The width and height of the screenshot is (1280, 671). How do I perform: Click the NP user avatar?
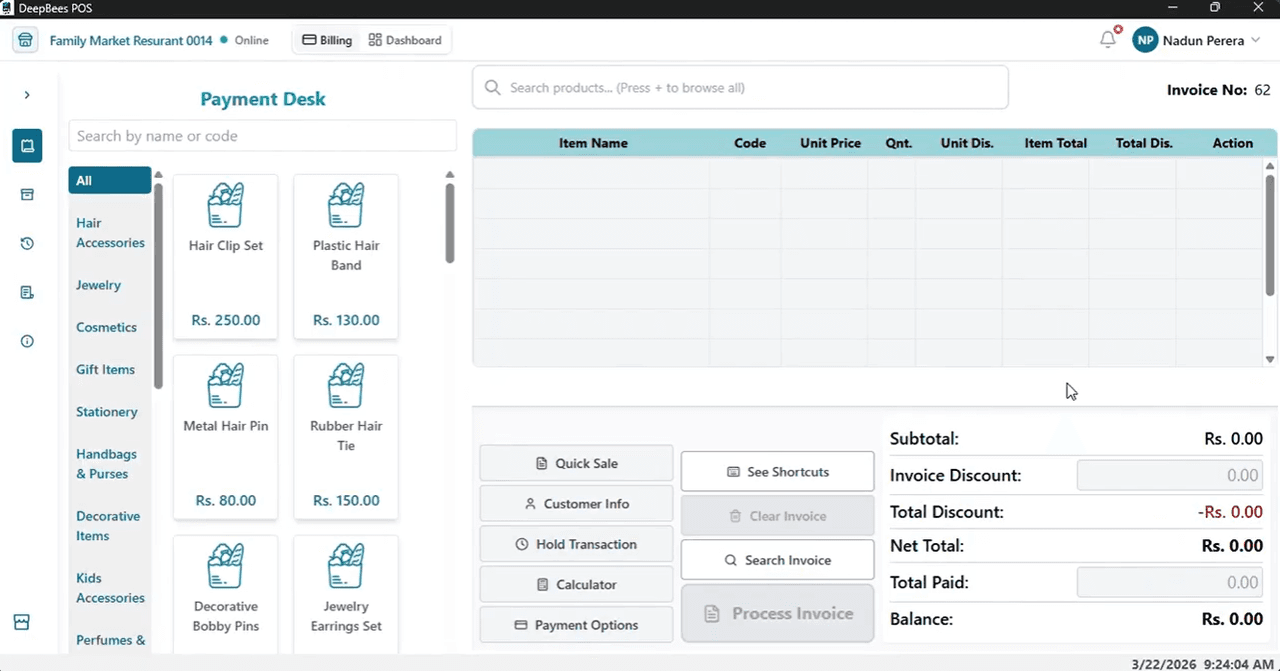pos(1145,40)
